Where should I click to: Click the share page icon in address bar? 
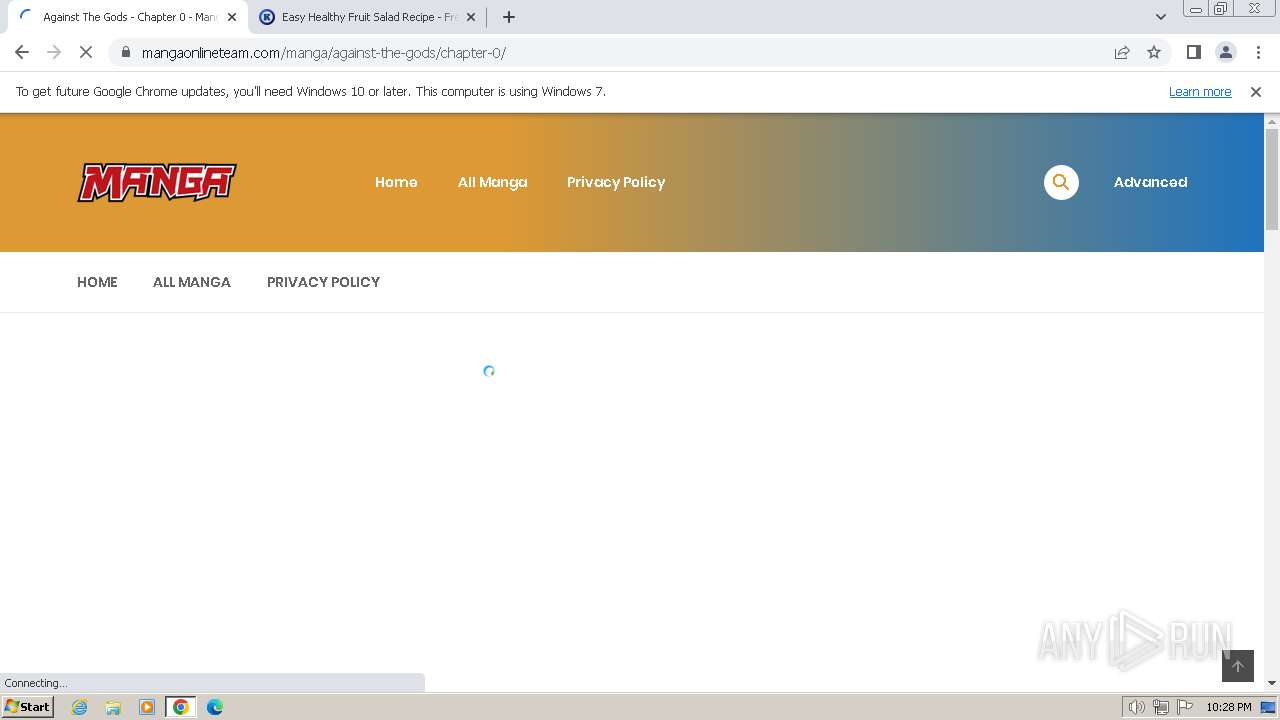tap(1122, 52)
